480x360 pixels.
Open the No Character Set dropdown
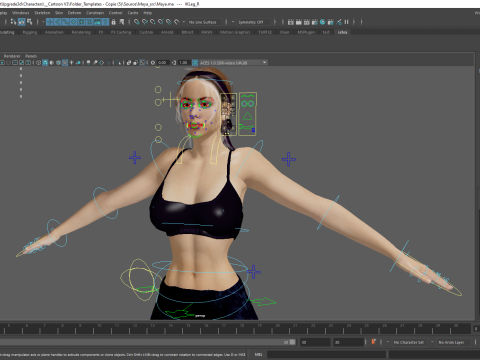[x=409, y=342]
